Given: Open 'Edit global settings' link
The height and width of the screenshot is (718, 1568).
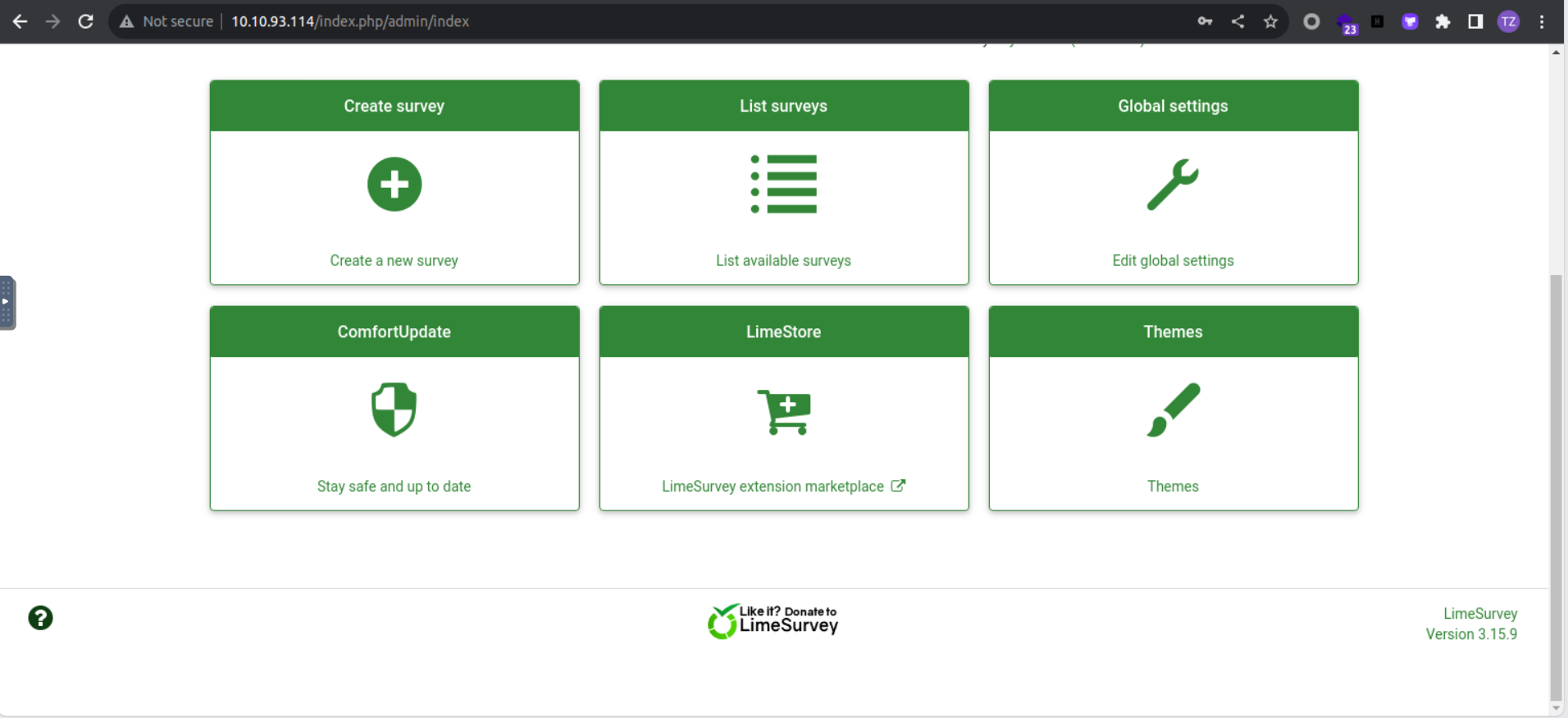Looking at the screenshot, I should tap(1174, 260).
